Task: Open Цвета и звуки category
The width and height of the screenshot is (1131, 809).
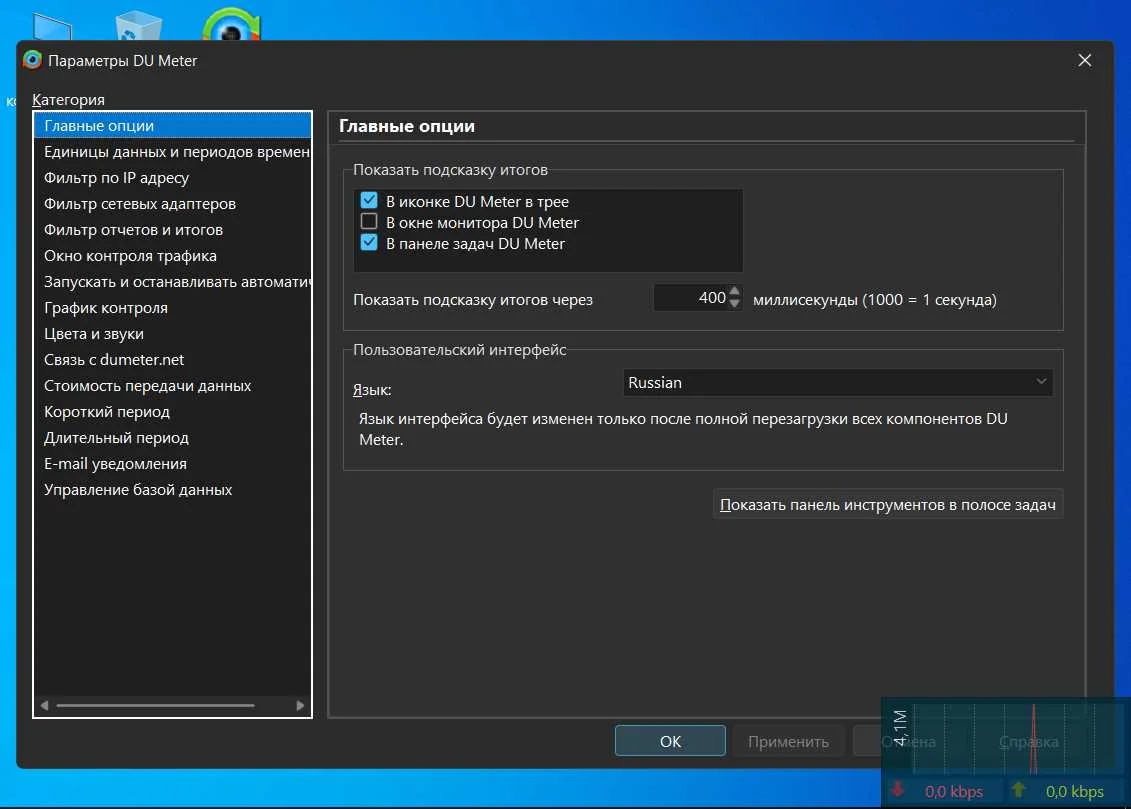Action: click(172, 333)
